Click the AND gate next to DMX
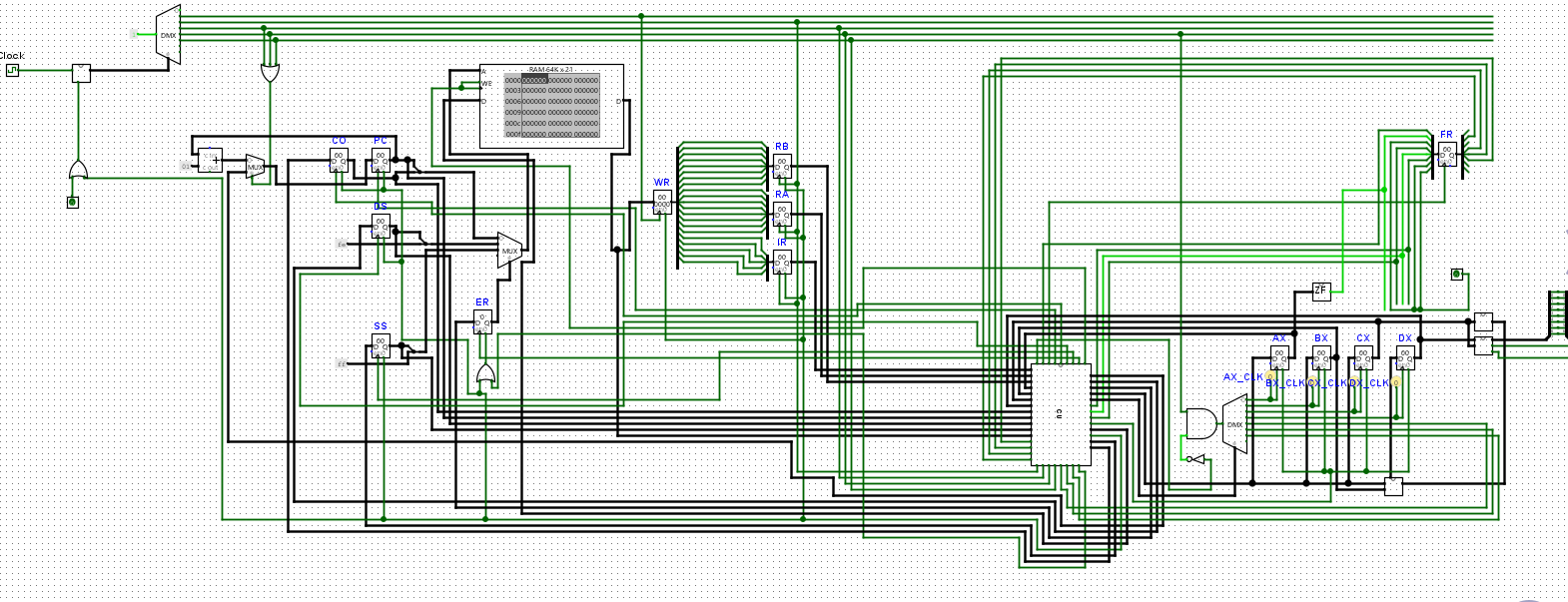Viewport: 1568px width, 602px height. click(x=1199, y=423)
